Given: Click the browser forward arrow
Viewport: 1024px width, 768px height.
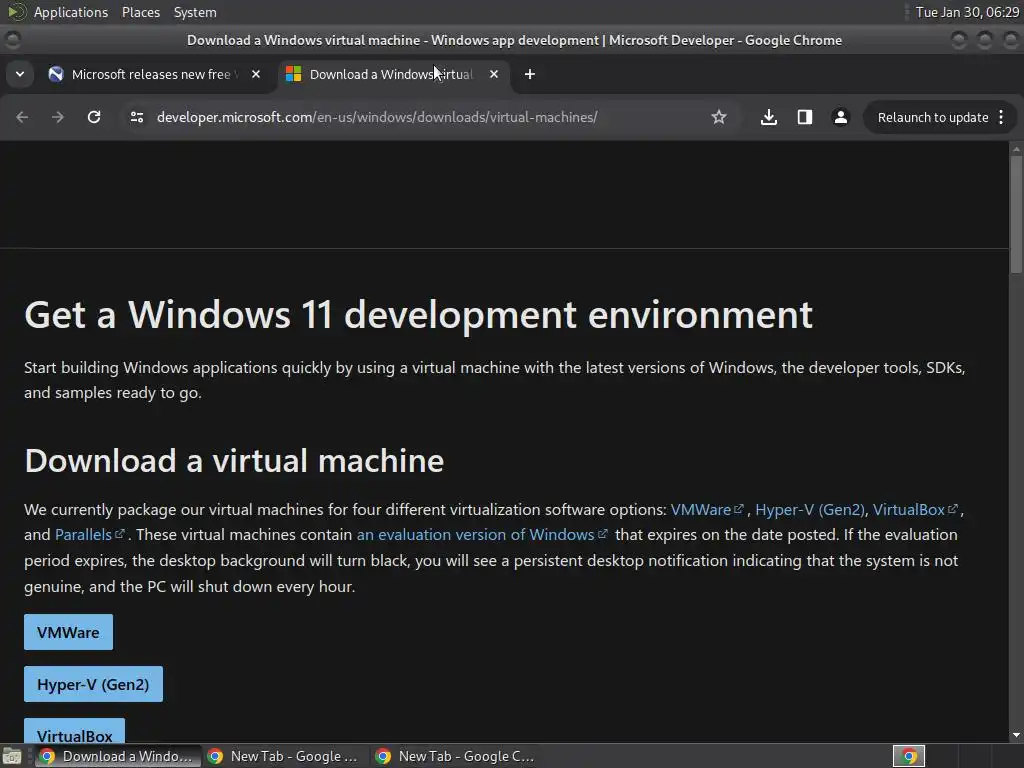Looking at the screenshot, I should point(57,117).
